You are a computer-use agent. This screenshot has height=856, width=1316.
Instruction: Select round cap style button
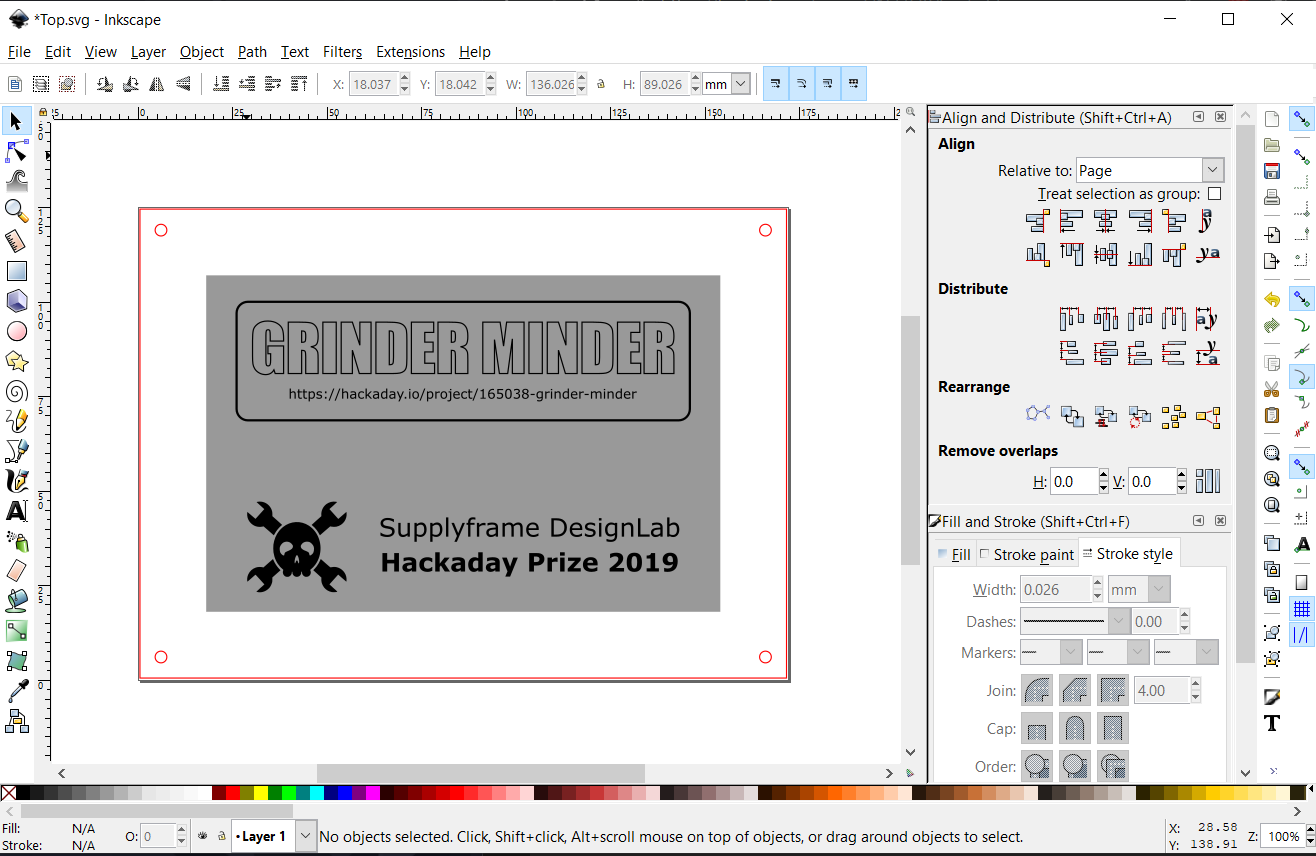(1074, 728)
